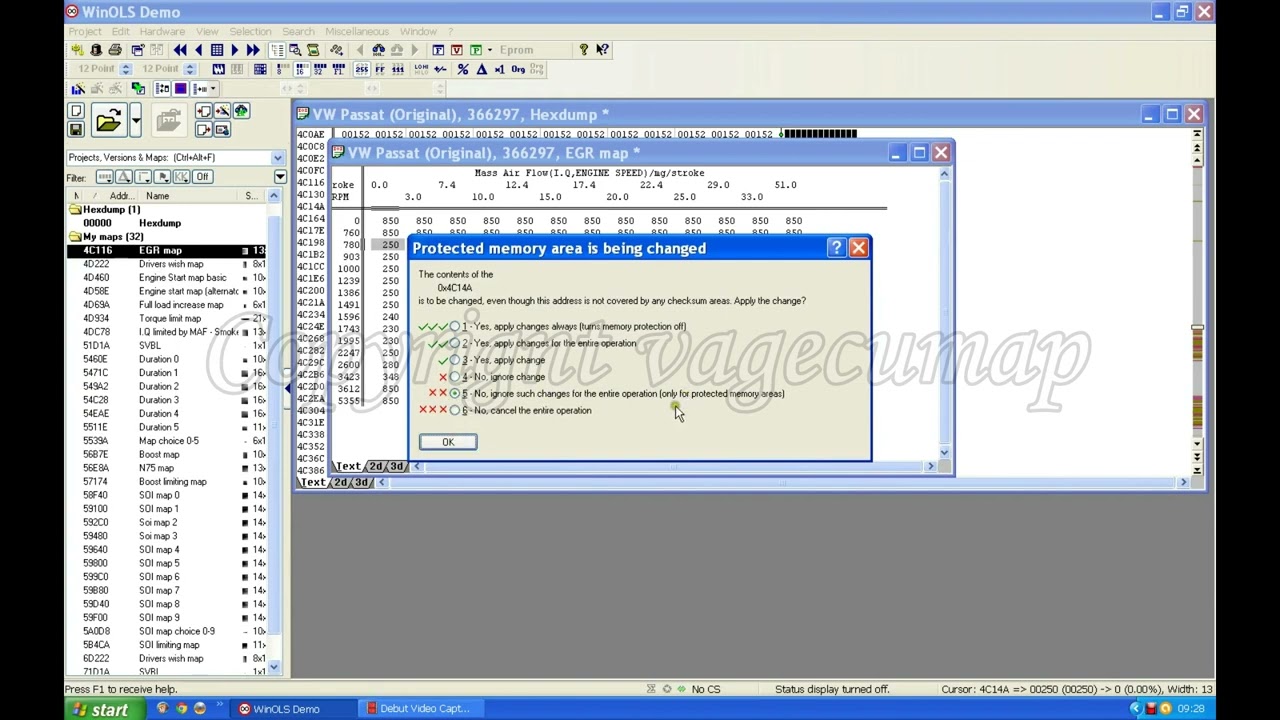1280x720 pixels.
Task: Click the open project folder icon
Action: 108,121
